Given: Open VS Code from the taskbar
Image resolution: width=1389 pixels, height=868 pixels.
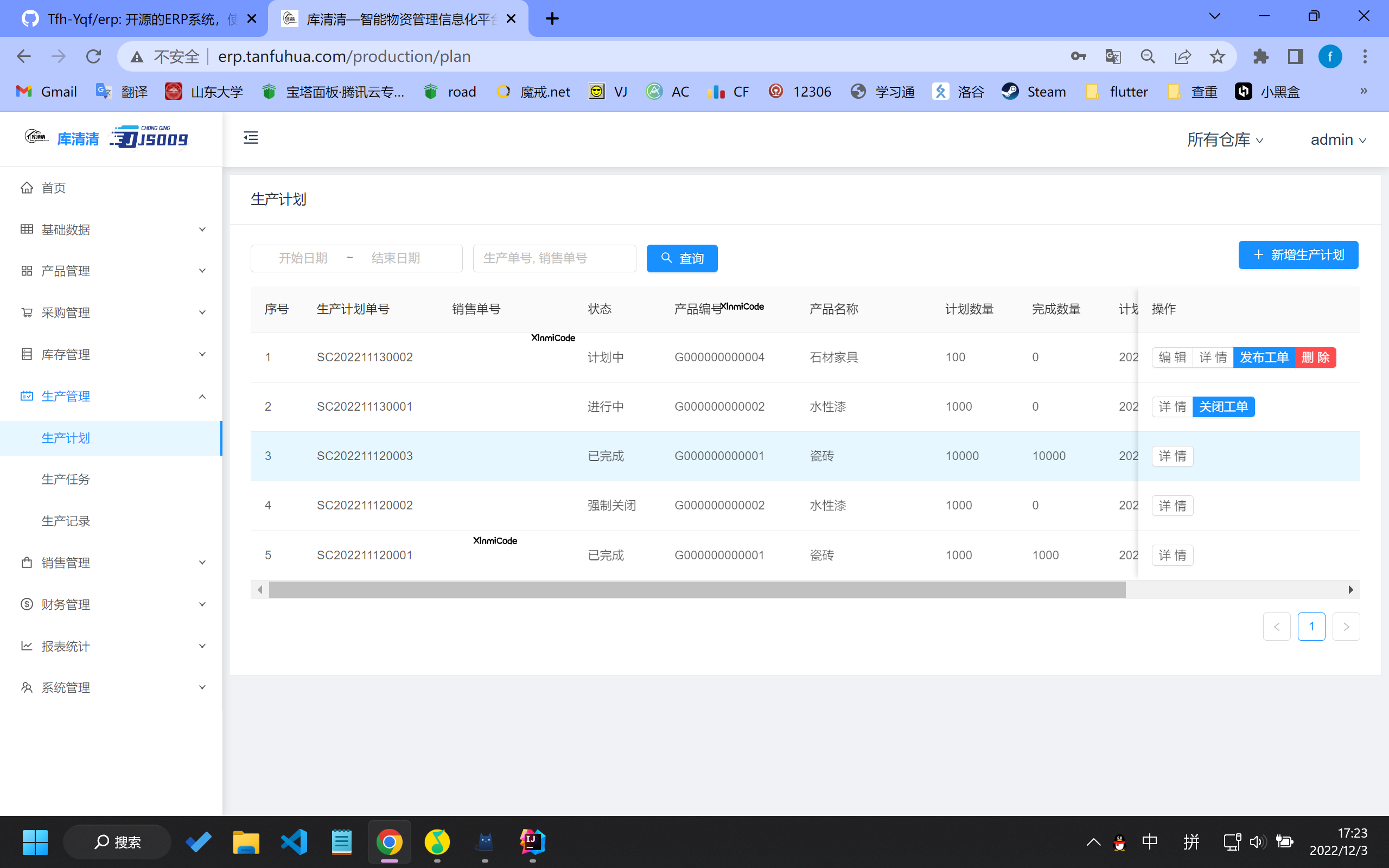Looking at the screenshot, I should click(294, 841).
